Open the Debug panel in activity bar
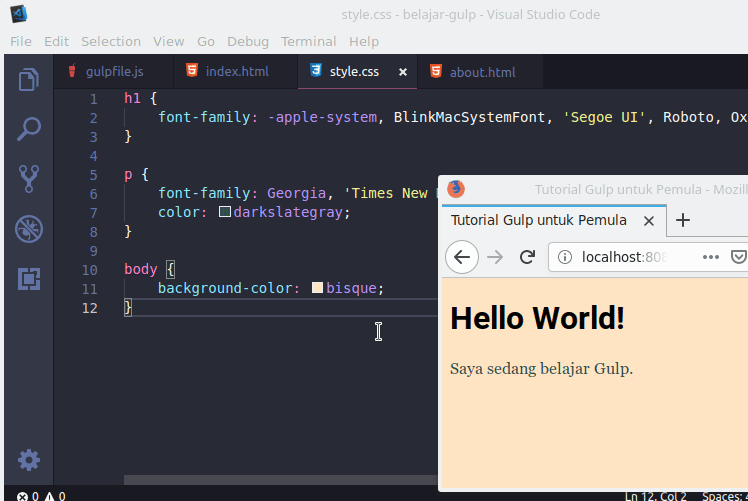 click(29, 229)
